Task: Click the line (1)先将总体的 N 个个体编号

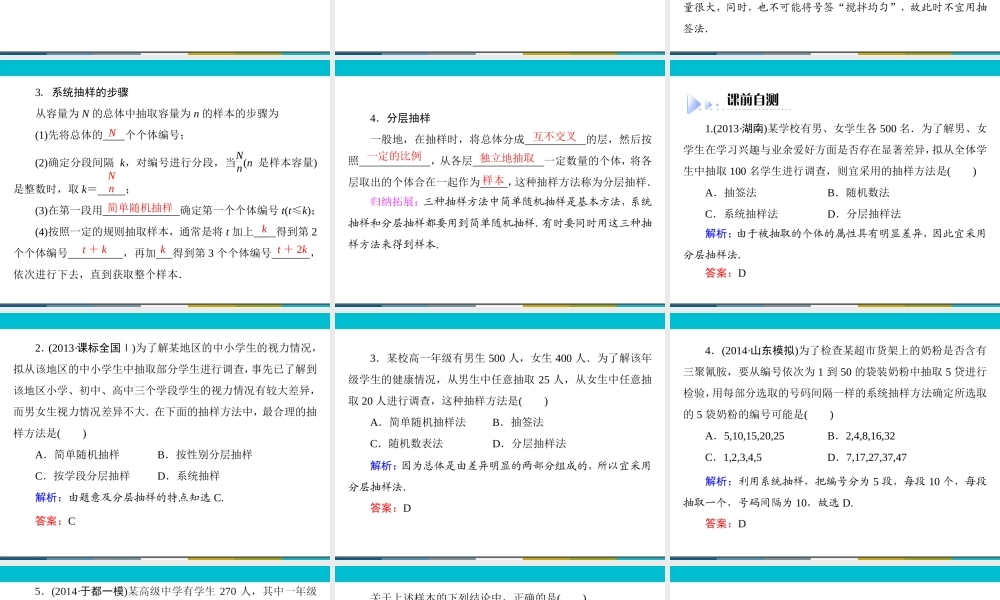Action: click(x=110, y=135)
